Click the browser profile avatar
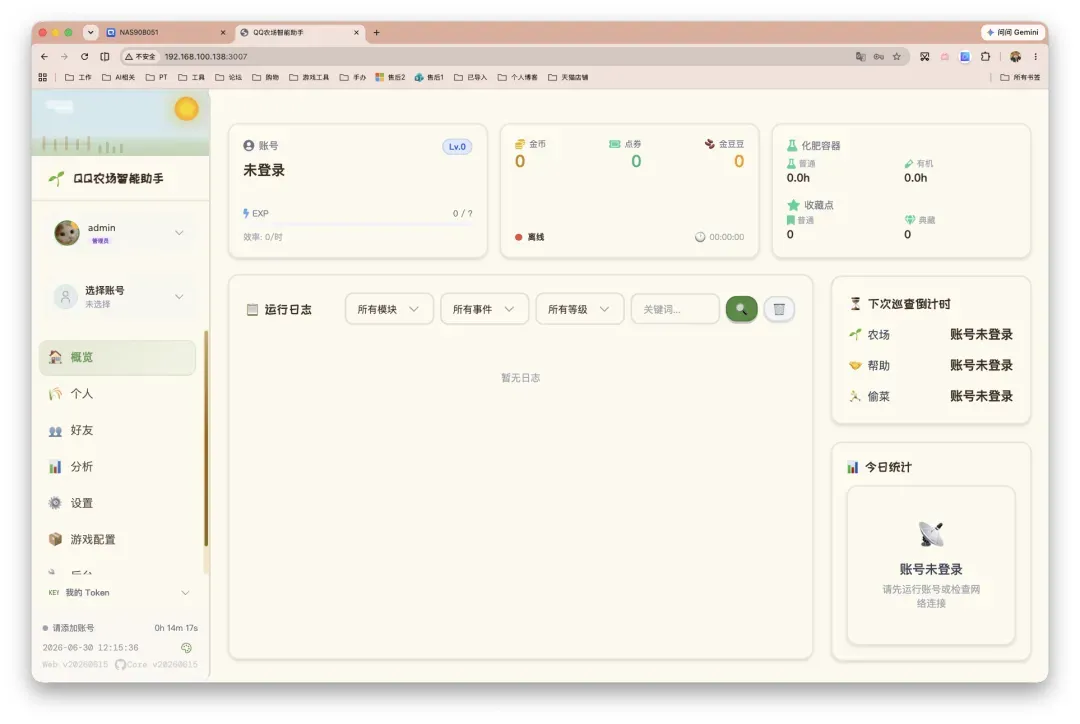Screen dimensions: 1080x724 [x=1015, y=56]
